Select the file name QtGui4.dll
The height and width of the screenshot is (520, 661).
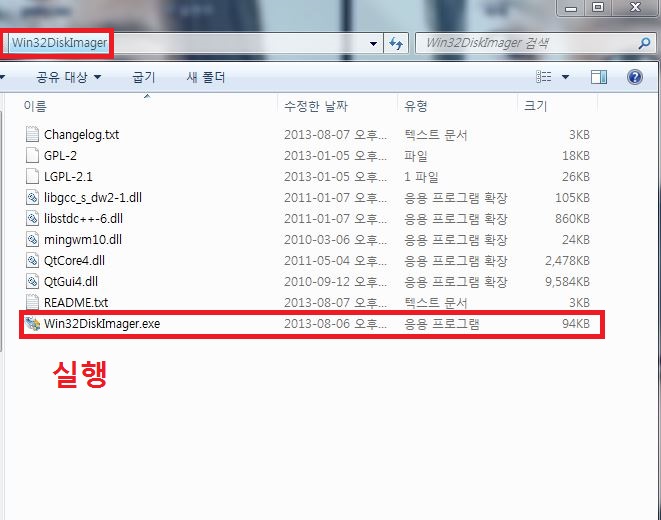click(71, 281)
